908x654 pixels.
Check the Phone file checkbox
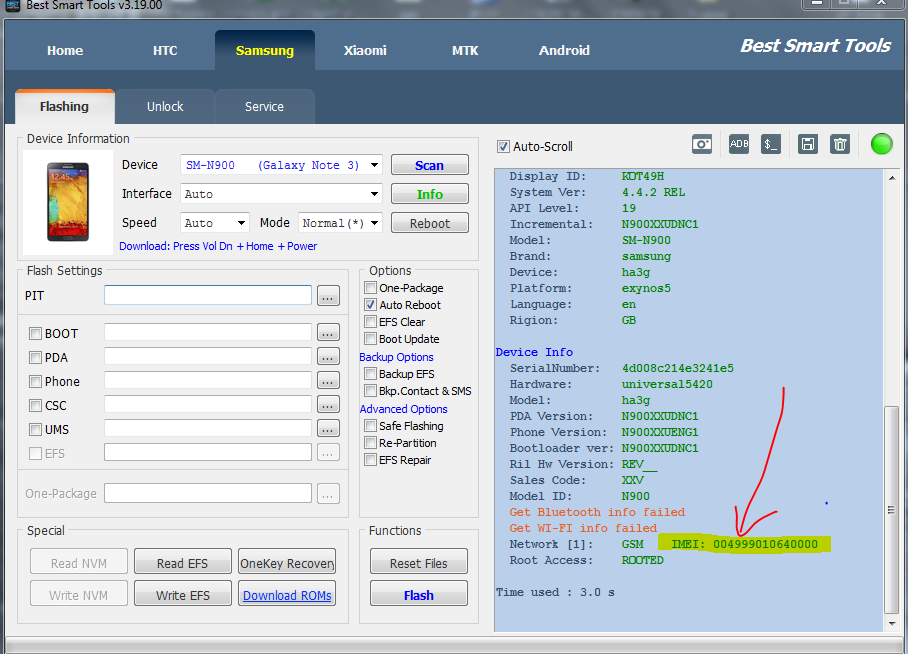[35, 381]
